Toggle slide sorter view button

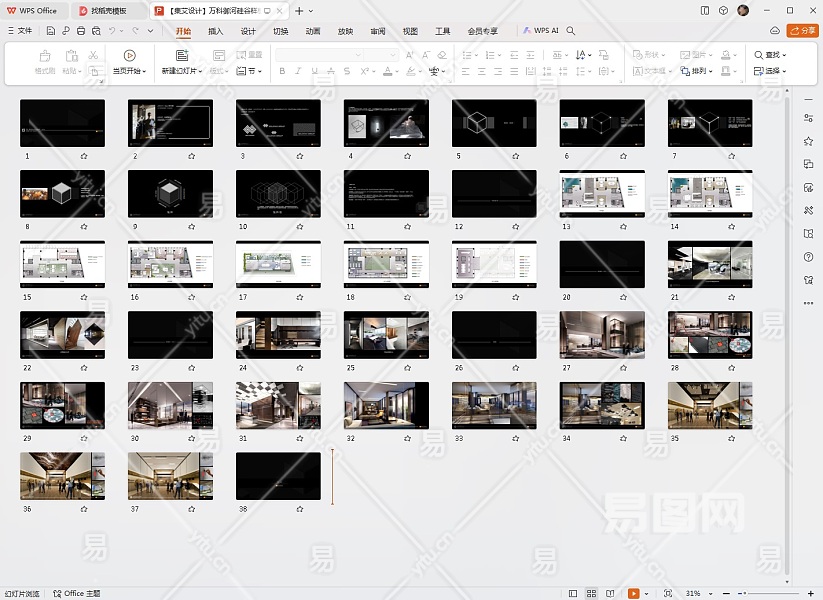(x=592, y=593)
